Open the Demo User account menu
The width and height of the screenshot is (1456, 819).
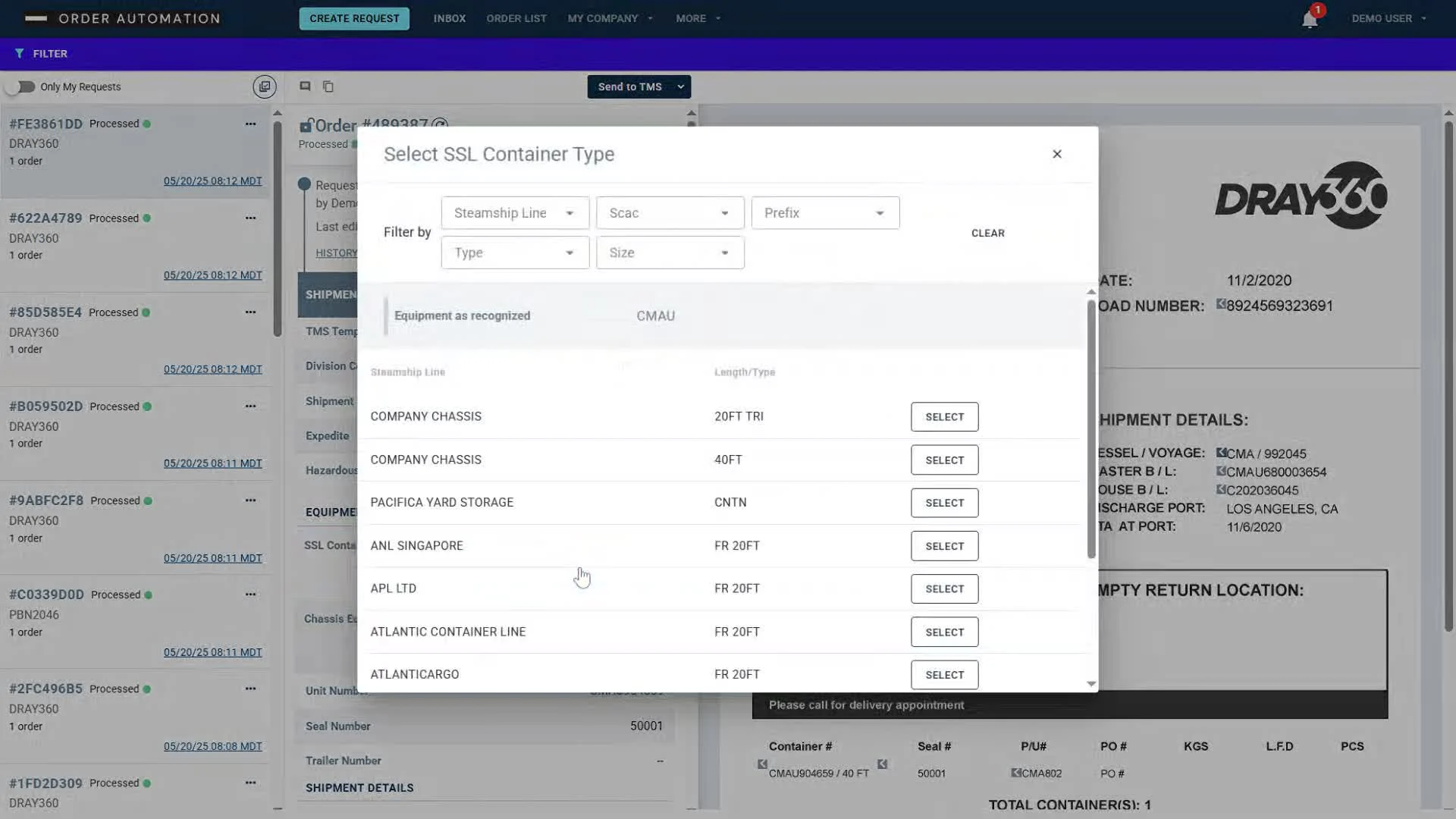point(1389,19)
